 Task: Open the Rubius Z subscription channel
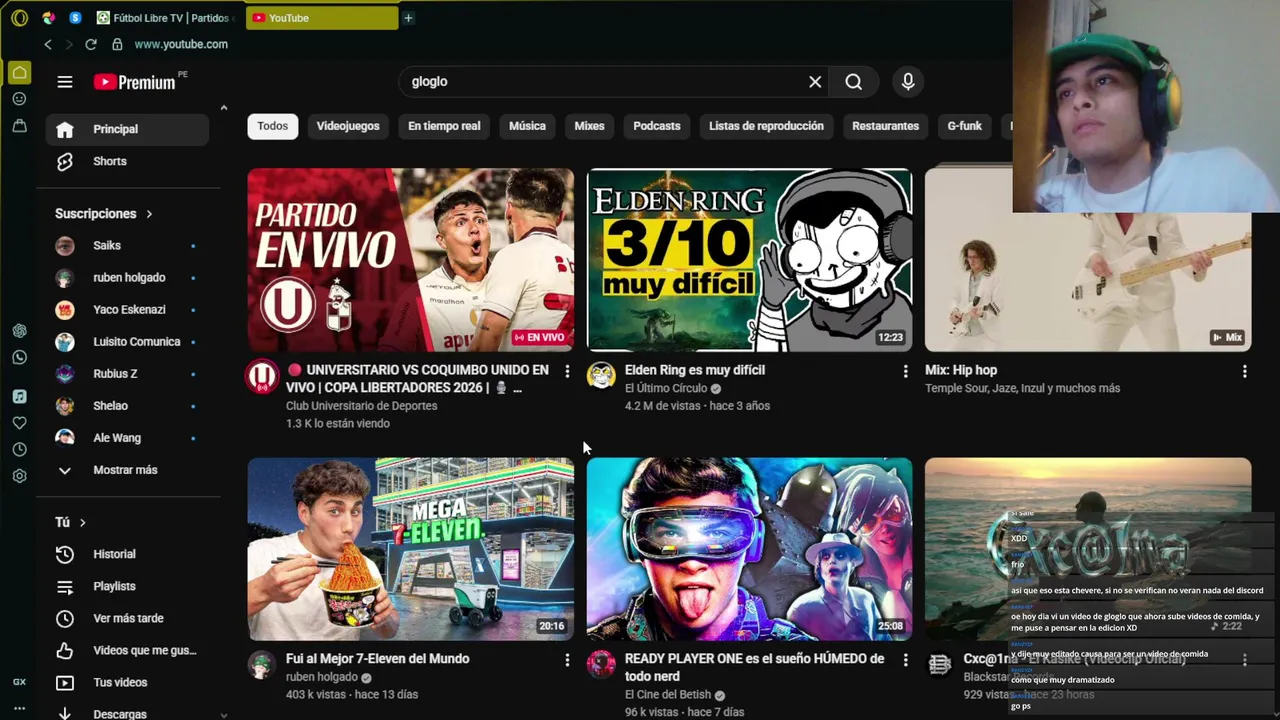coord(127,373)
